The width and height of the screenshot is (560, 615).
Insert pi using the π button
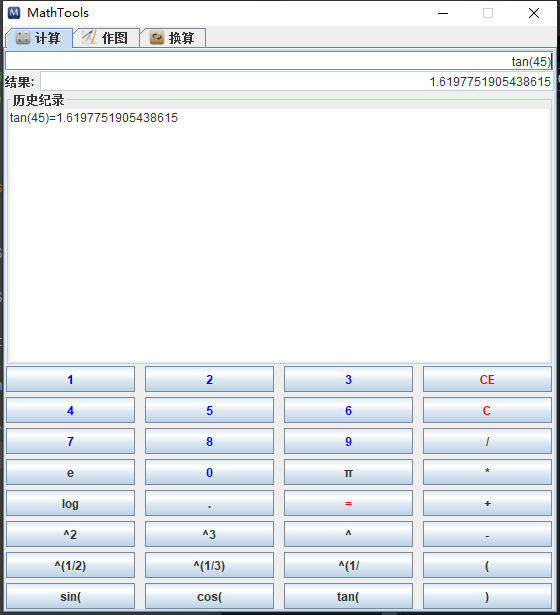(x=348, y=472)
